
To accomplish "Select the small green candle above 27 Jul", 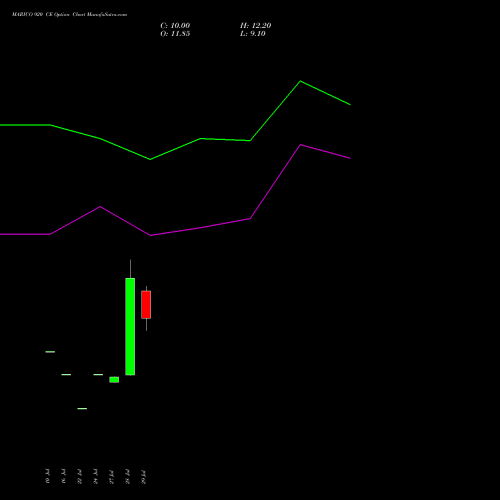I will click(114, 380).
